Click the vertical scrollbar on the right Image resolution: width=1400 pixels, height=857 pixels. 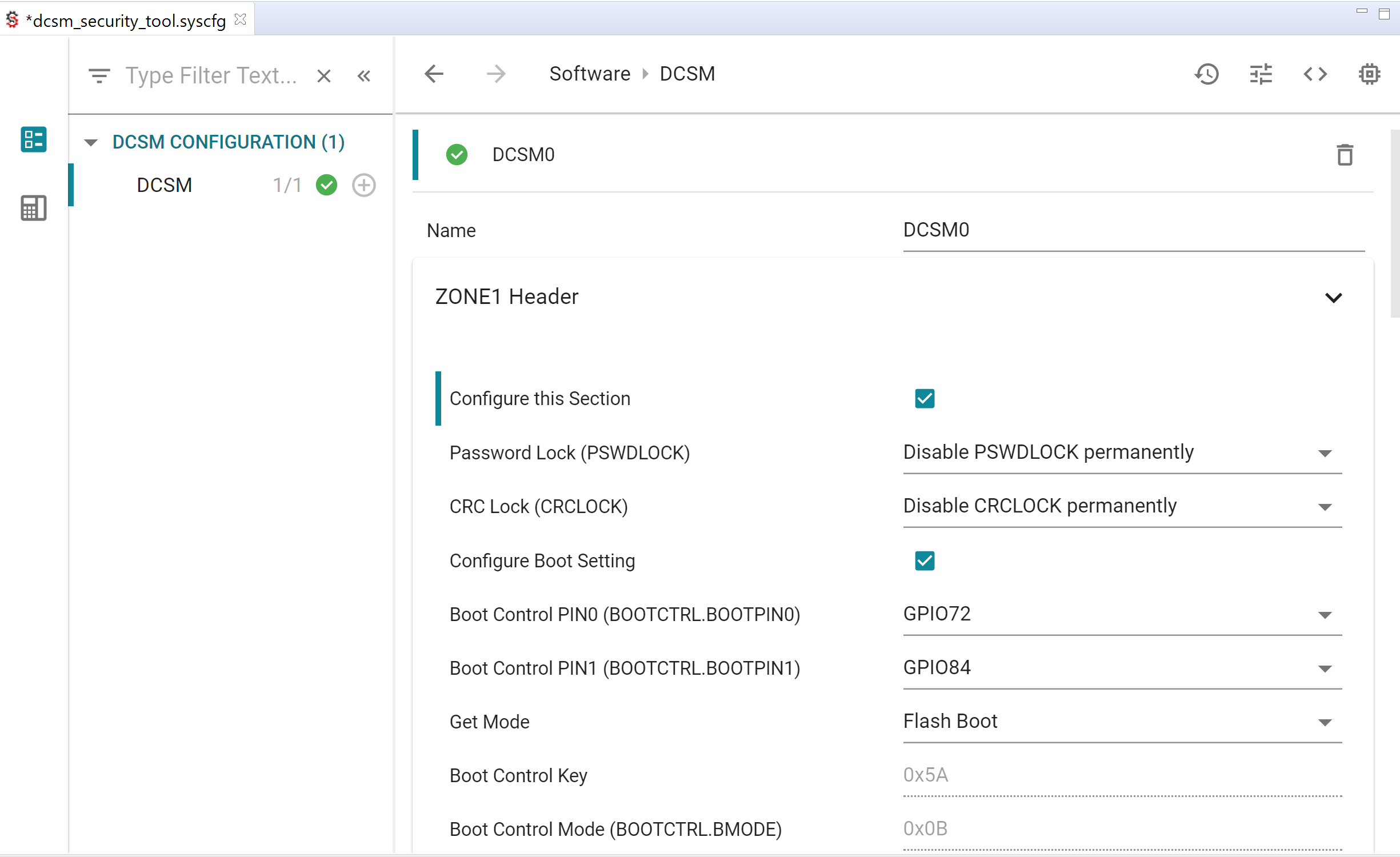coord(1394,223)
